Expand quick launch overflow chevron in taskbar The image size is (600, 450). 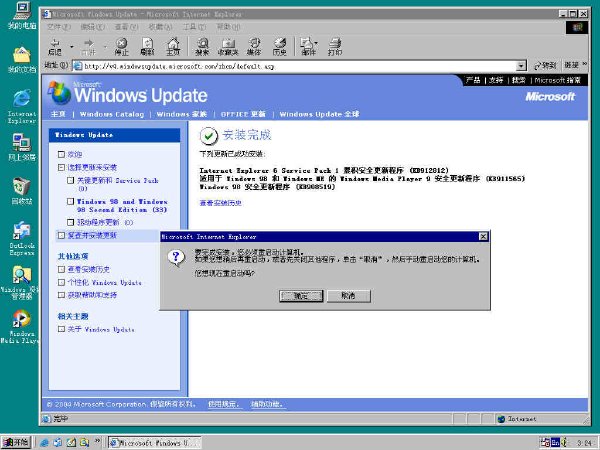coord(97,442)
